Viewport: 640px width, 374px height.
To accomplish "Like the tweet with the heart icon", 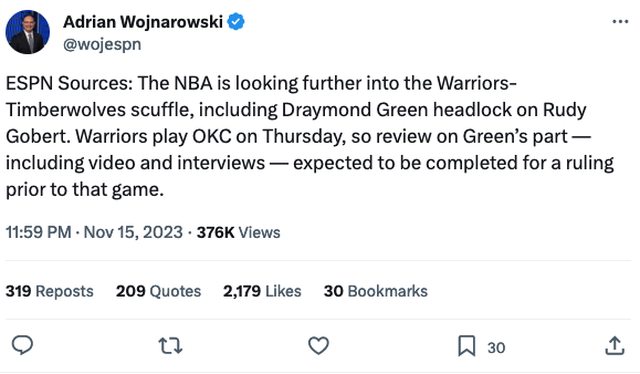I will (x=318, y=346).
